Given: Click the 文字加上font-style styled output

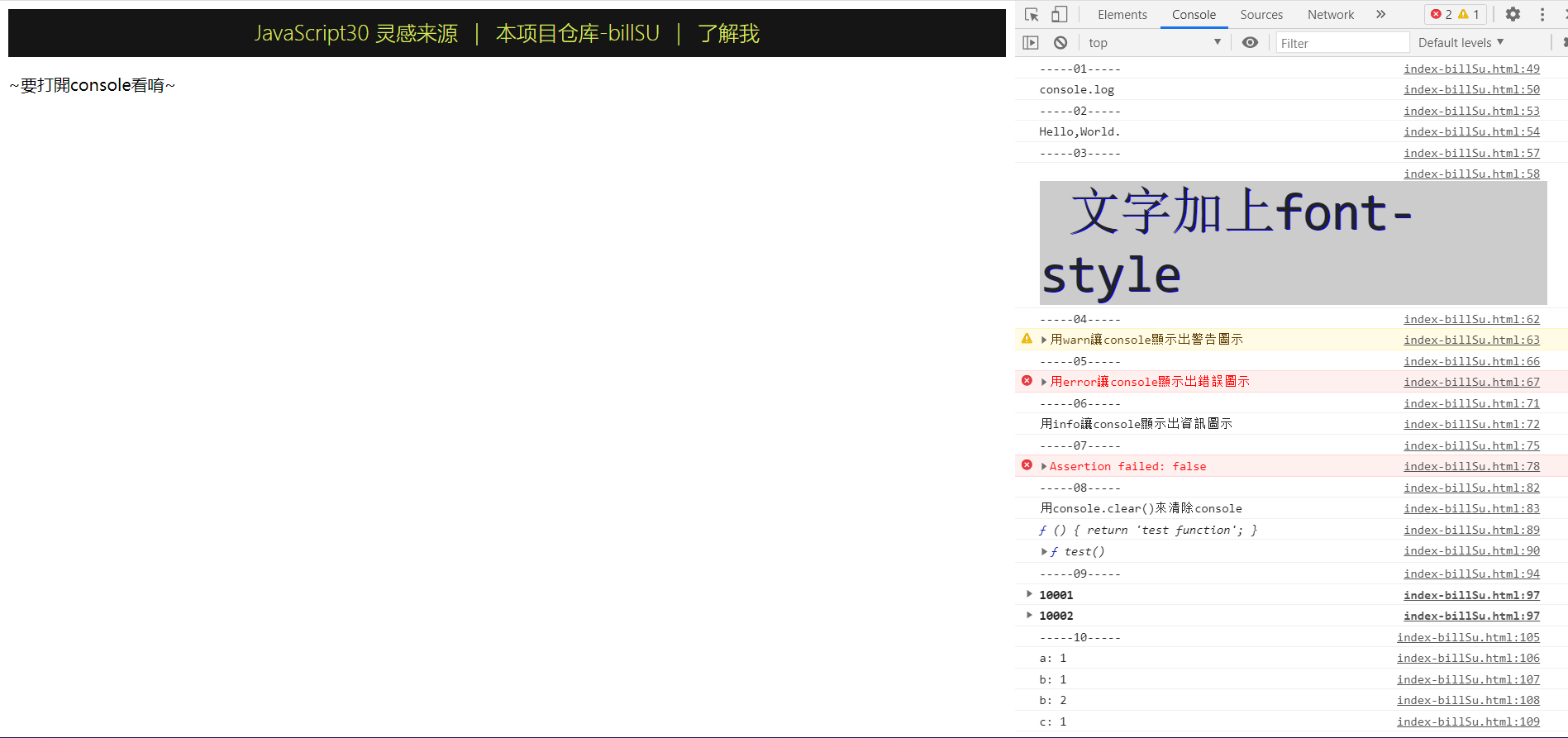Looking at the screenshot, I should tap(1293, 243).
